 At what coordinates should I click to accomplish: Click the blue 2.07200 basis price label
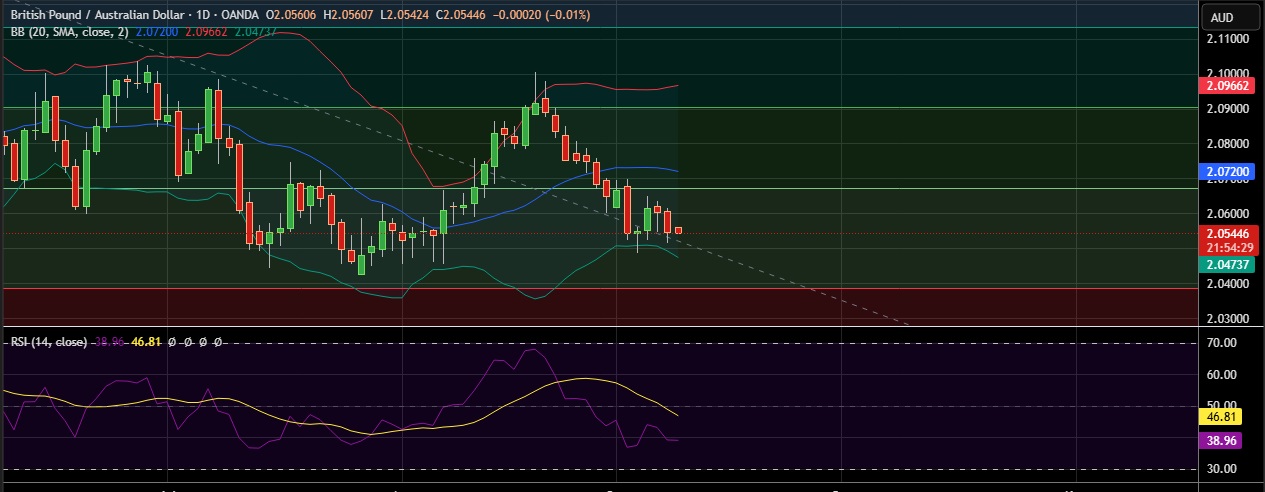tap(1228, 172)
